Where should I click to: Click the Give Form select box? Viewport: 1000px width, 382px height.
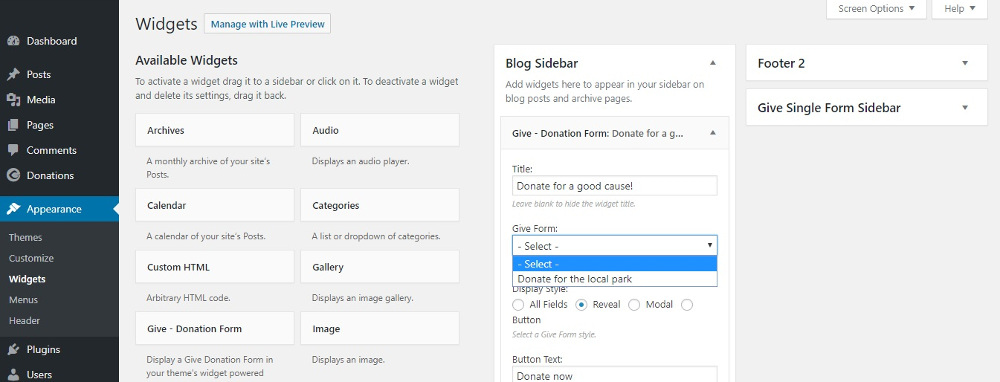[x=615, y=246]
